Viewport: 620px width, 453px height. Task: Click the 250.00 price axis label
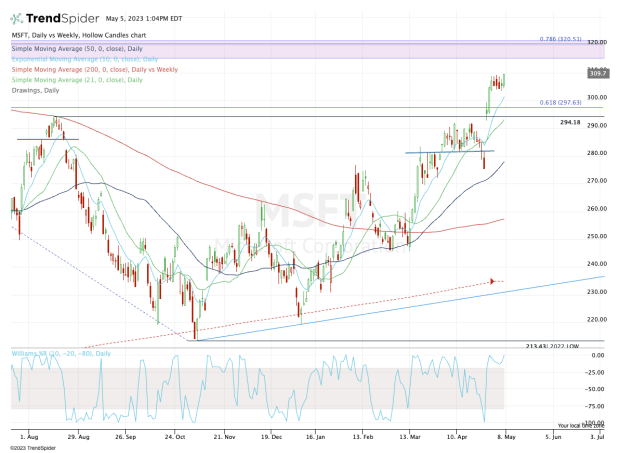click(x=597, y=236)
